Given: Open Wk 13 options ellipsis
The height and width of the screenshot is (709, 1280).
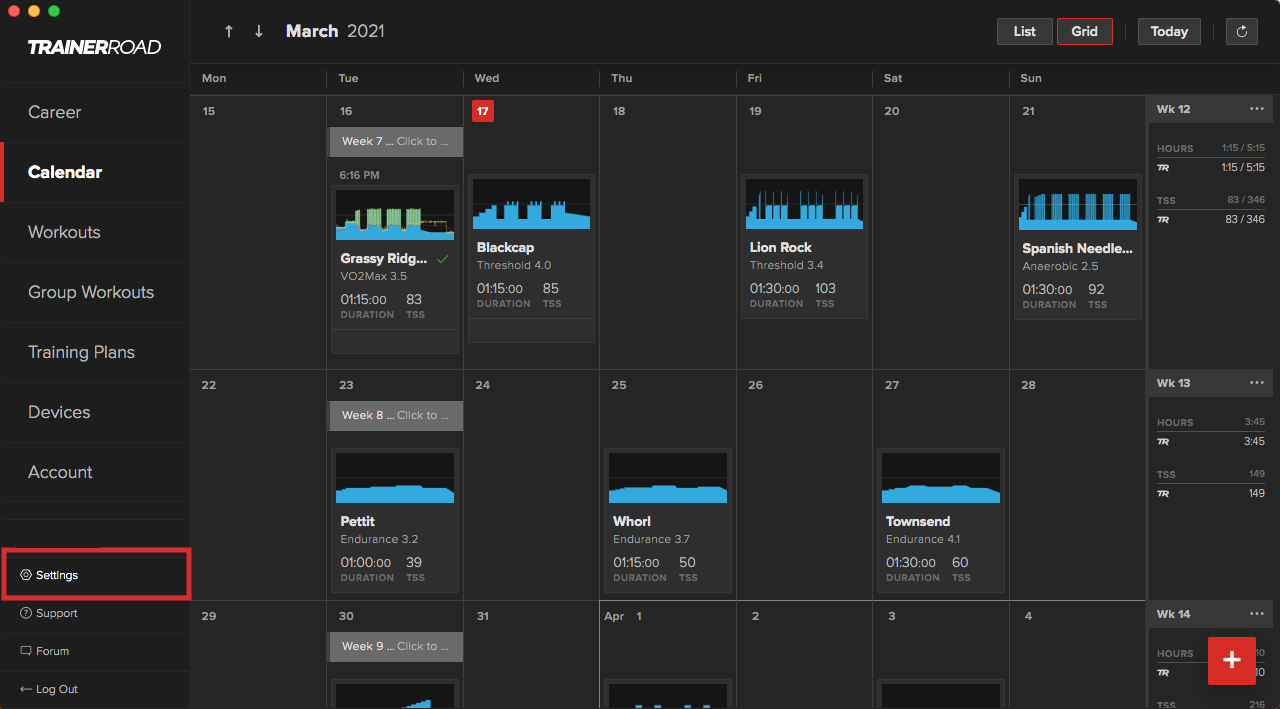Looking at the screenshot, I should [x=1256, y=383].
